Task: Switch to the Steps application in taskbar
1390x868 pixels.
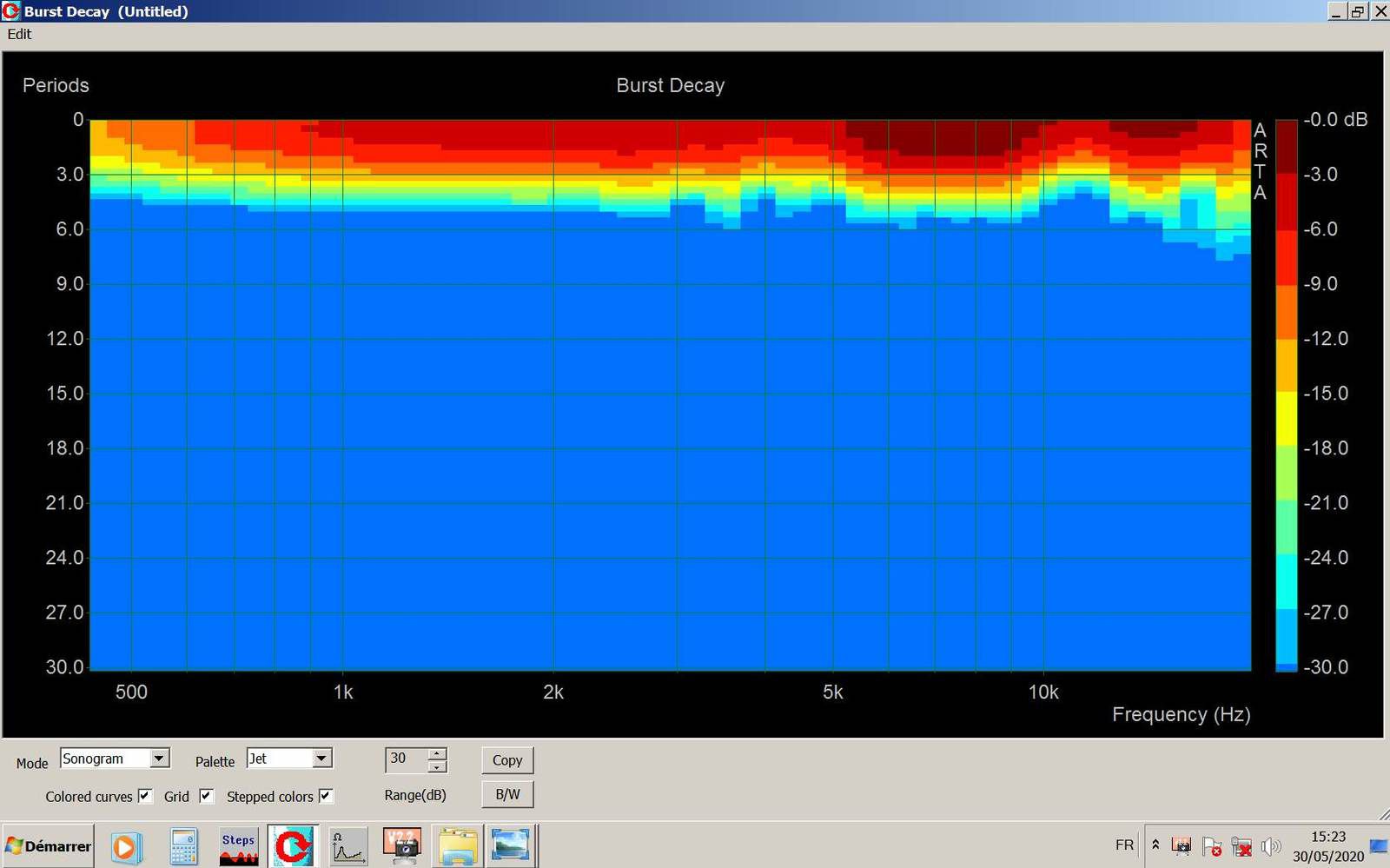Action: [x=238, y=846]
